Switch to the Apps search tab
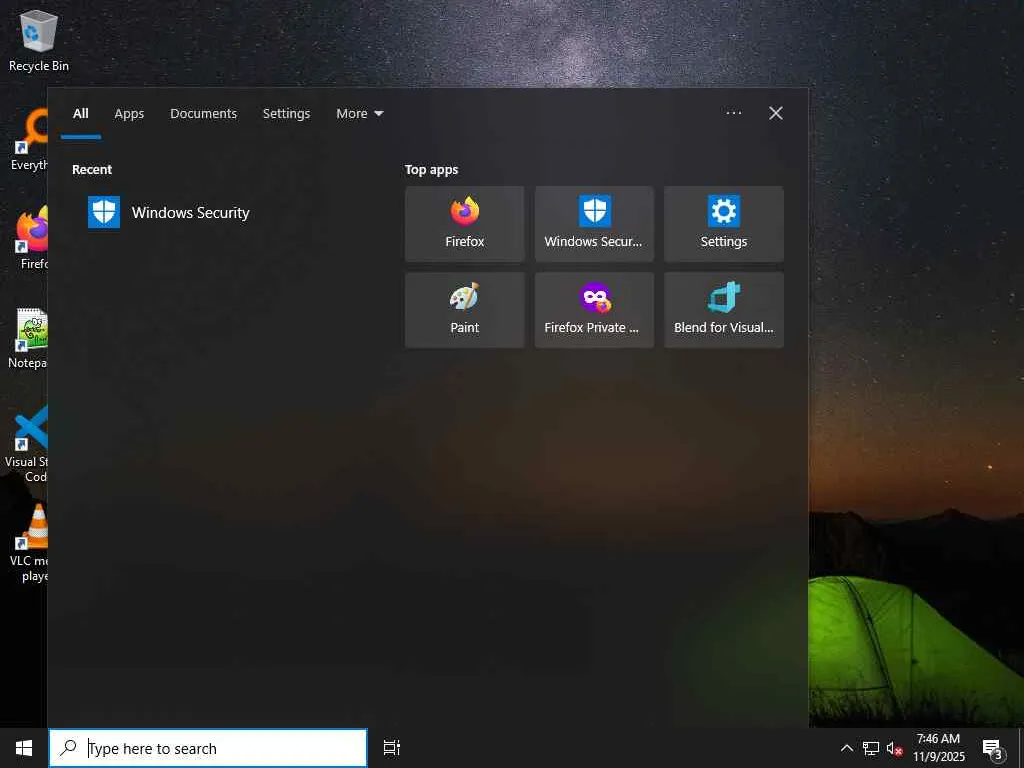The width and height of the screenshot is (1024, 768). [x=129, y=114]
